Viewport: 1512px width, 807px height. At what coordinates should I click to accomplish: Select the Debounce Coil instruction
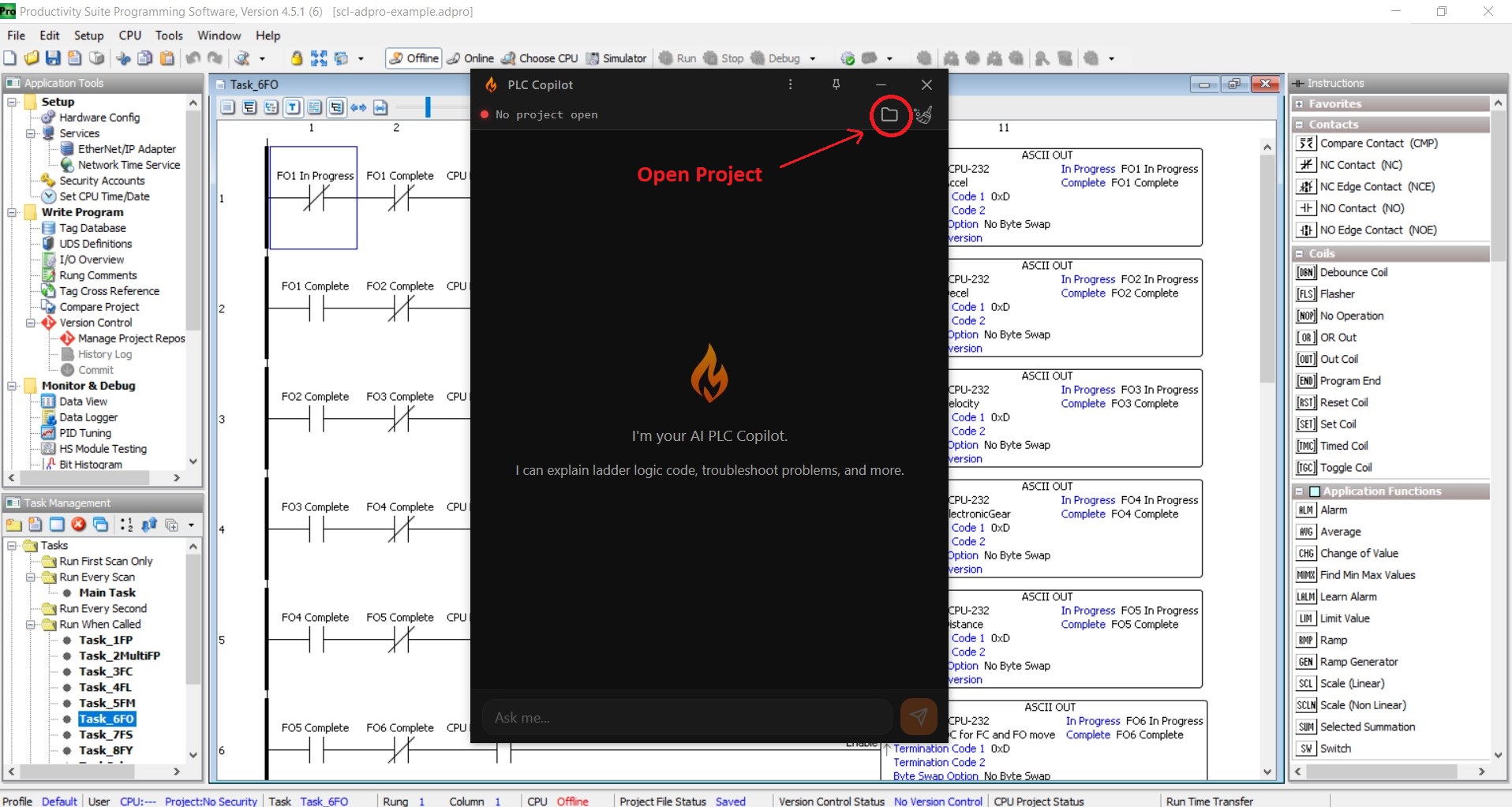click(1344, 272)
